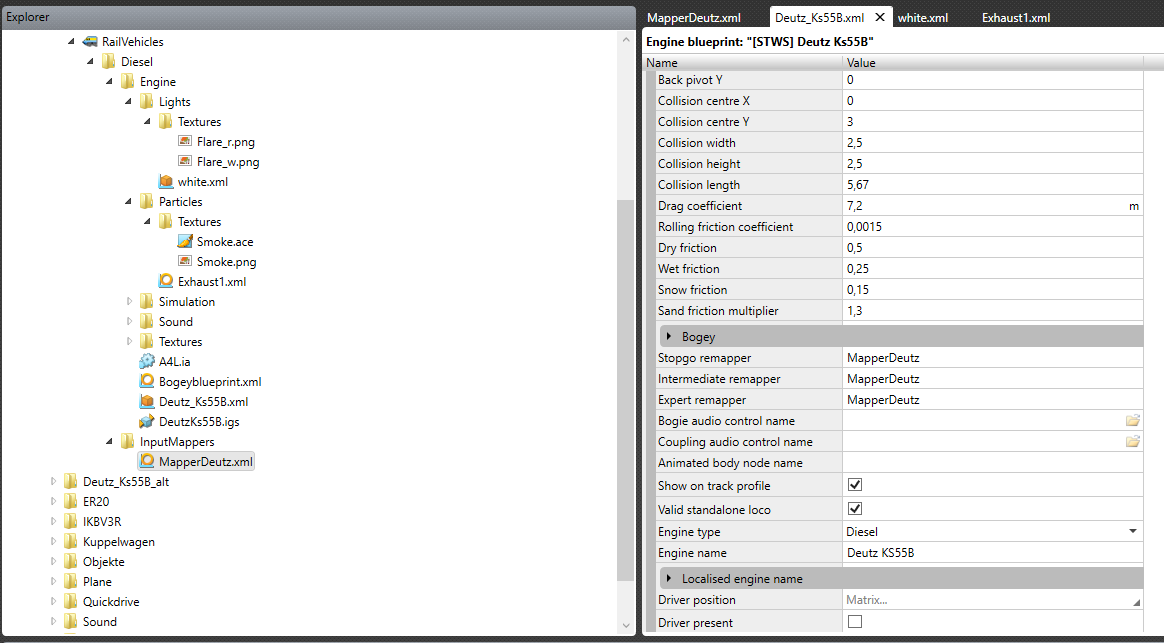Click the A4L.ia gear icon

[x=147, y=362]
